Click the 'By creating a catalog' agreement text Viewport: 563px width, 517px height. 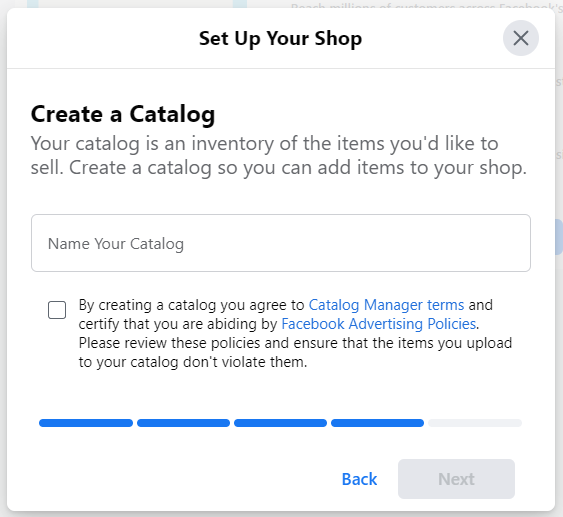click(191, 305)
